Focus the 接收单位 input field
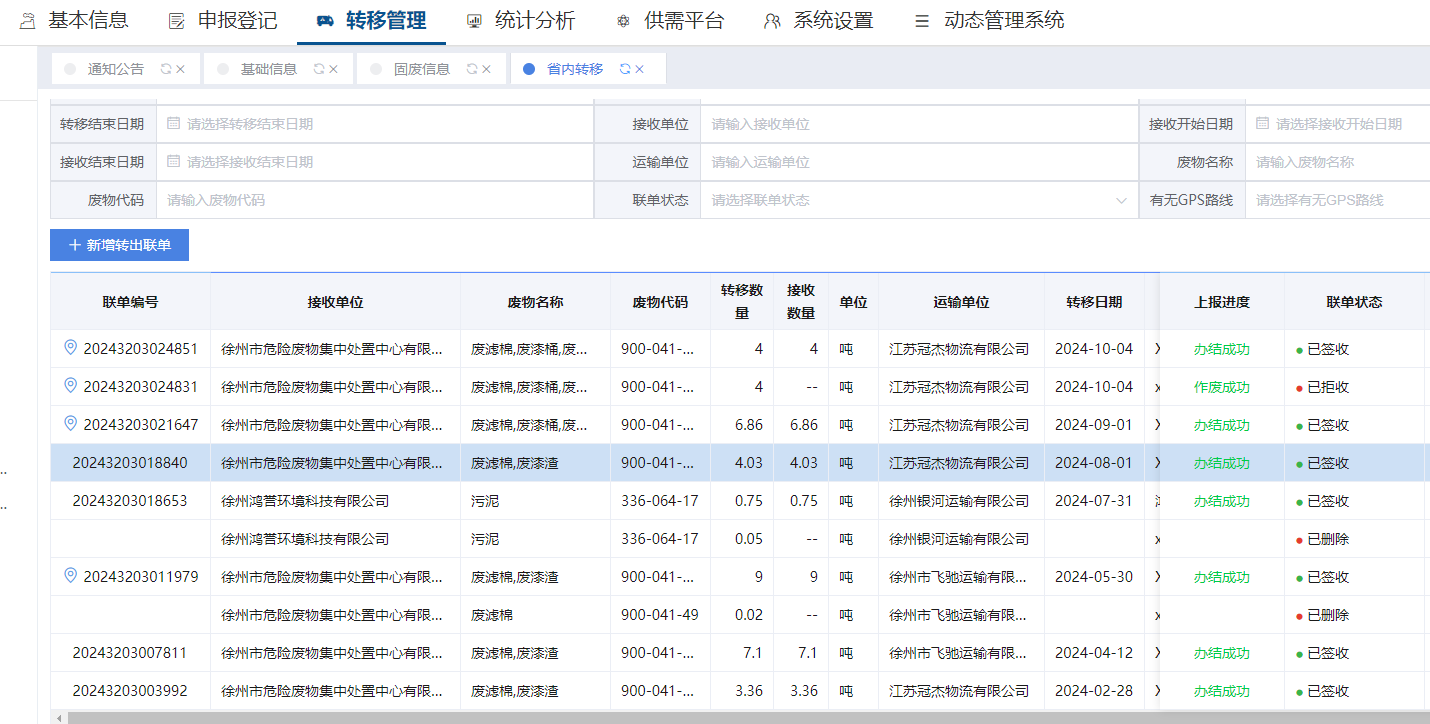This screenshot has height=724, width=1430. 920,124
